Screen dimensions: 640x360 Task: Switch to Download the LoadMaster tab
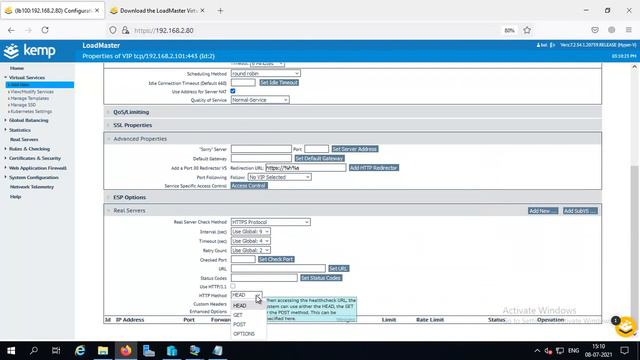pos(158,11)
